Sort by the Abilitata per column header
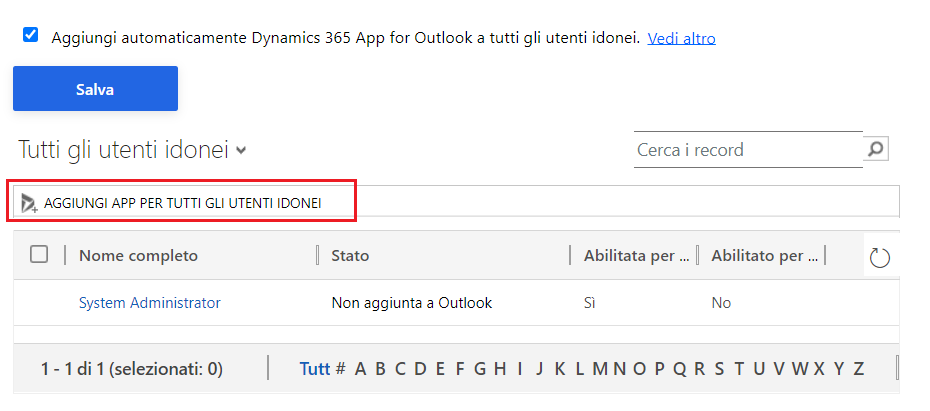 (x=636, y=256)
